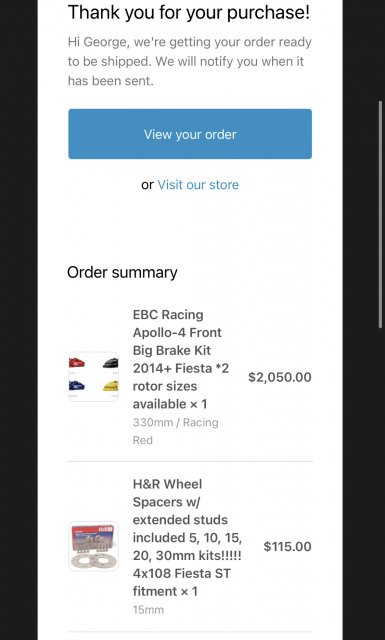Viewport: 385px width, 640px height.
Task: Click the $115.00 price
Action: point(287,547)
